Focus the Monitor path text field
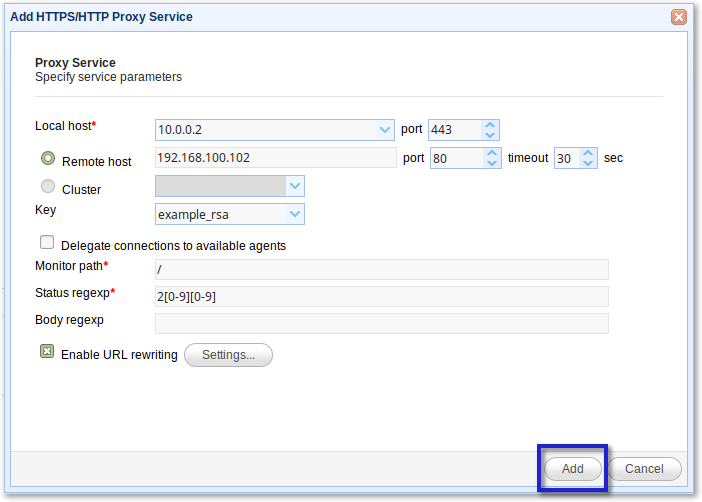The width and height of the screenshot is (702, 502). point(381,269)
